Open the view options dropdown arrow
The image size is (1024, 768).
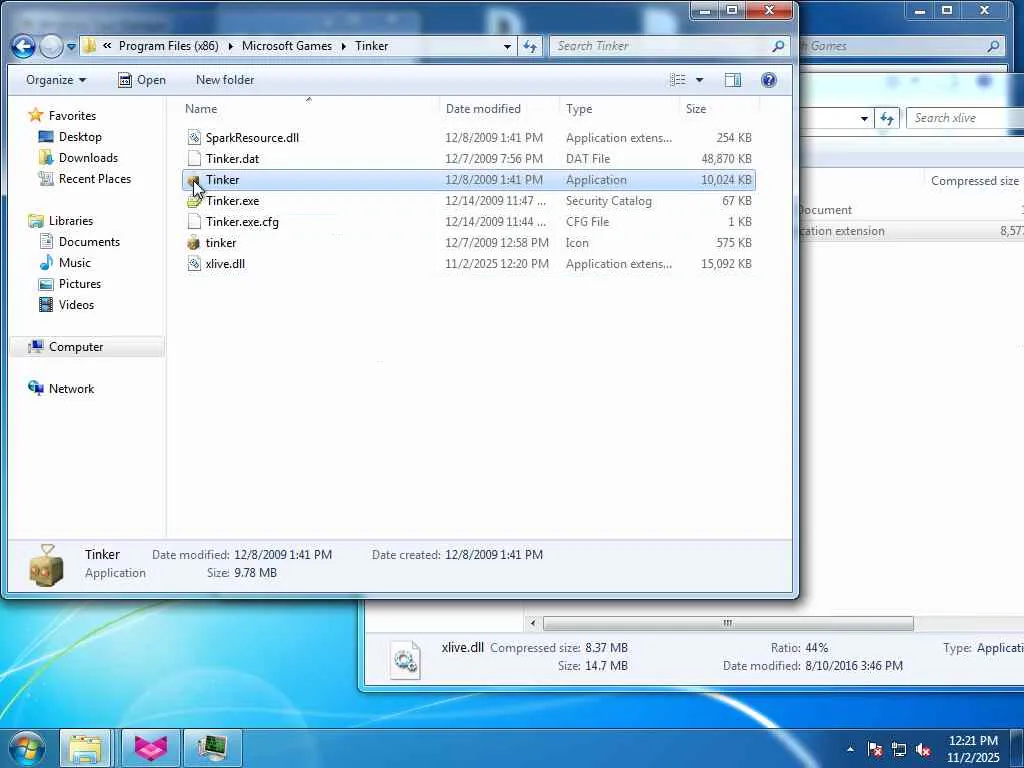coord(699,80)
